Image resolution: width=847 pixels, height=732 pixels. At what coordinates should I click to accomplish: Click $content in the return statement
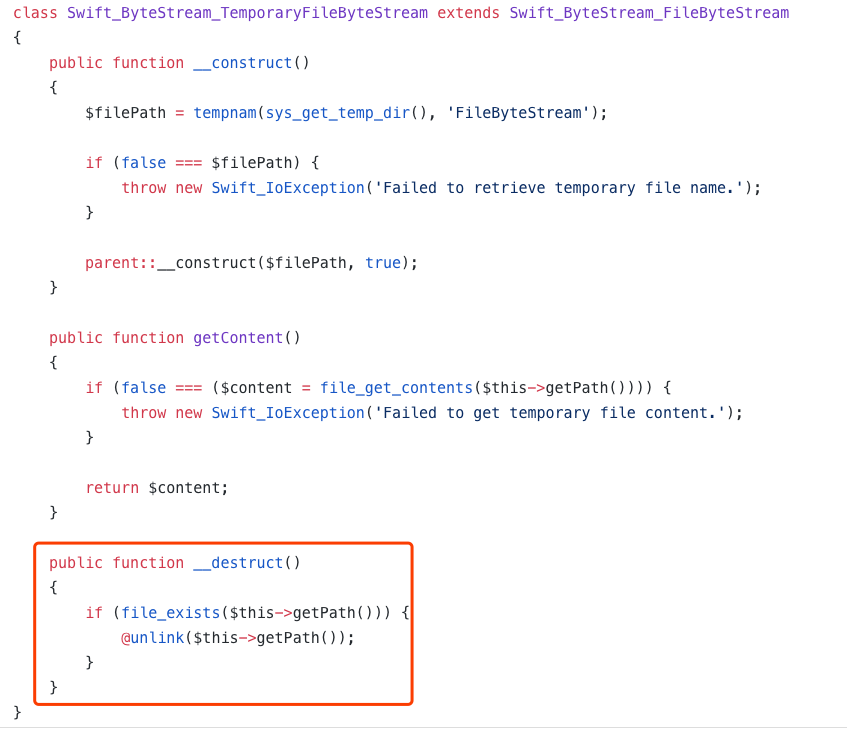(184, 488)
